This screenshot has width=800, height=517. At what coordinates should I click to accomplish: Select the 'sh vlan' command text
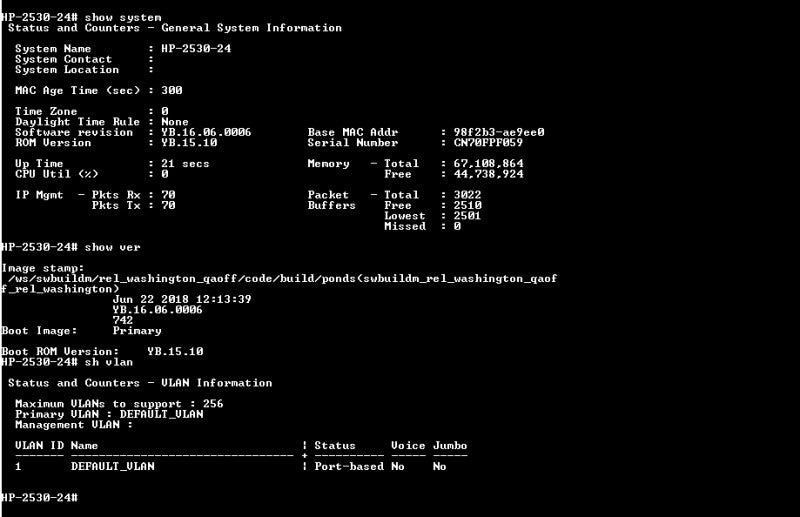tap(109, 362)
